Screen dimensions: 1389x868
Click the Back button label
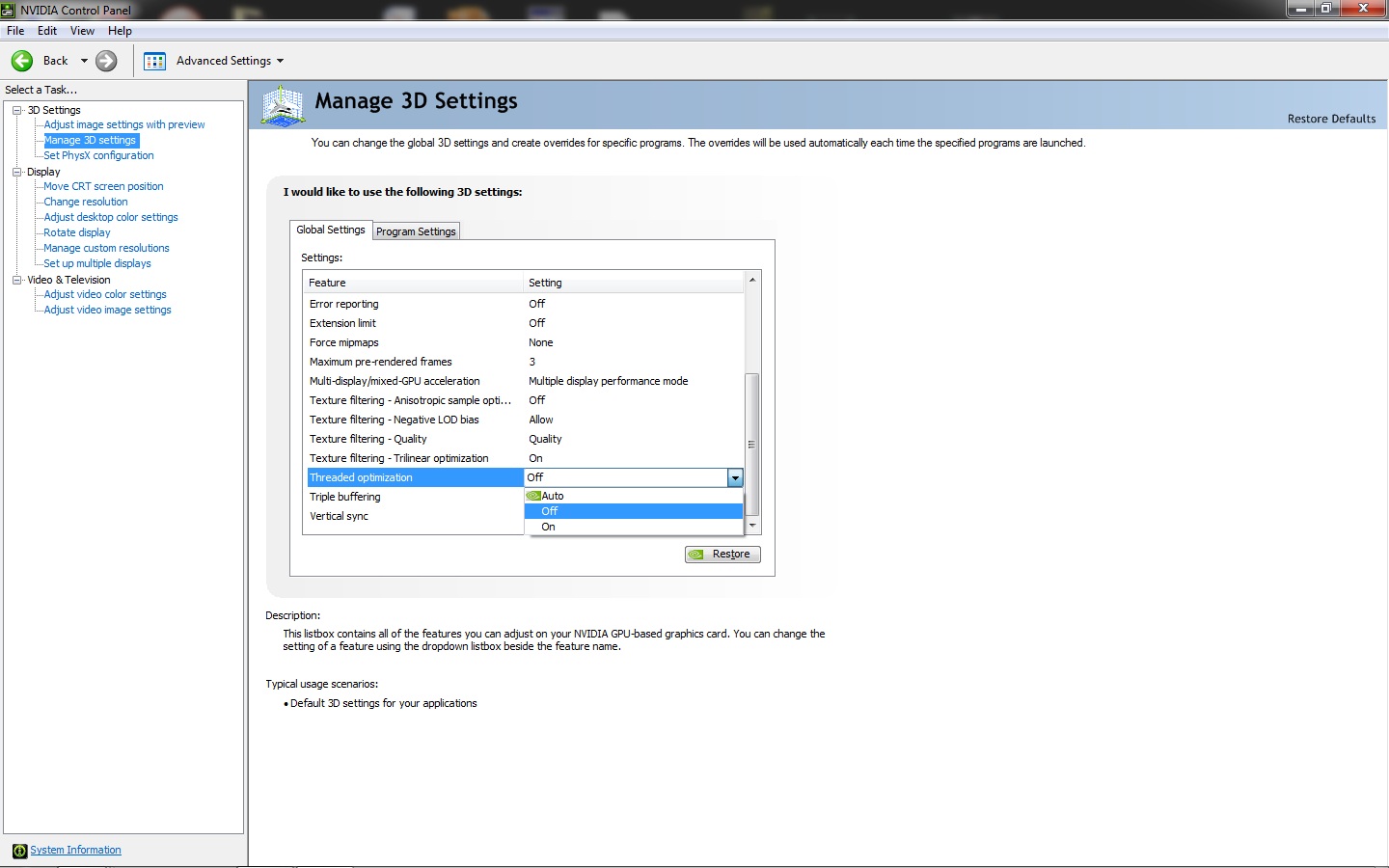tap(56, 61)
